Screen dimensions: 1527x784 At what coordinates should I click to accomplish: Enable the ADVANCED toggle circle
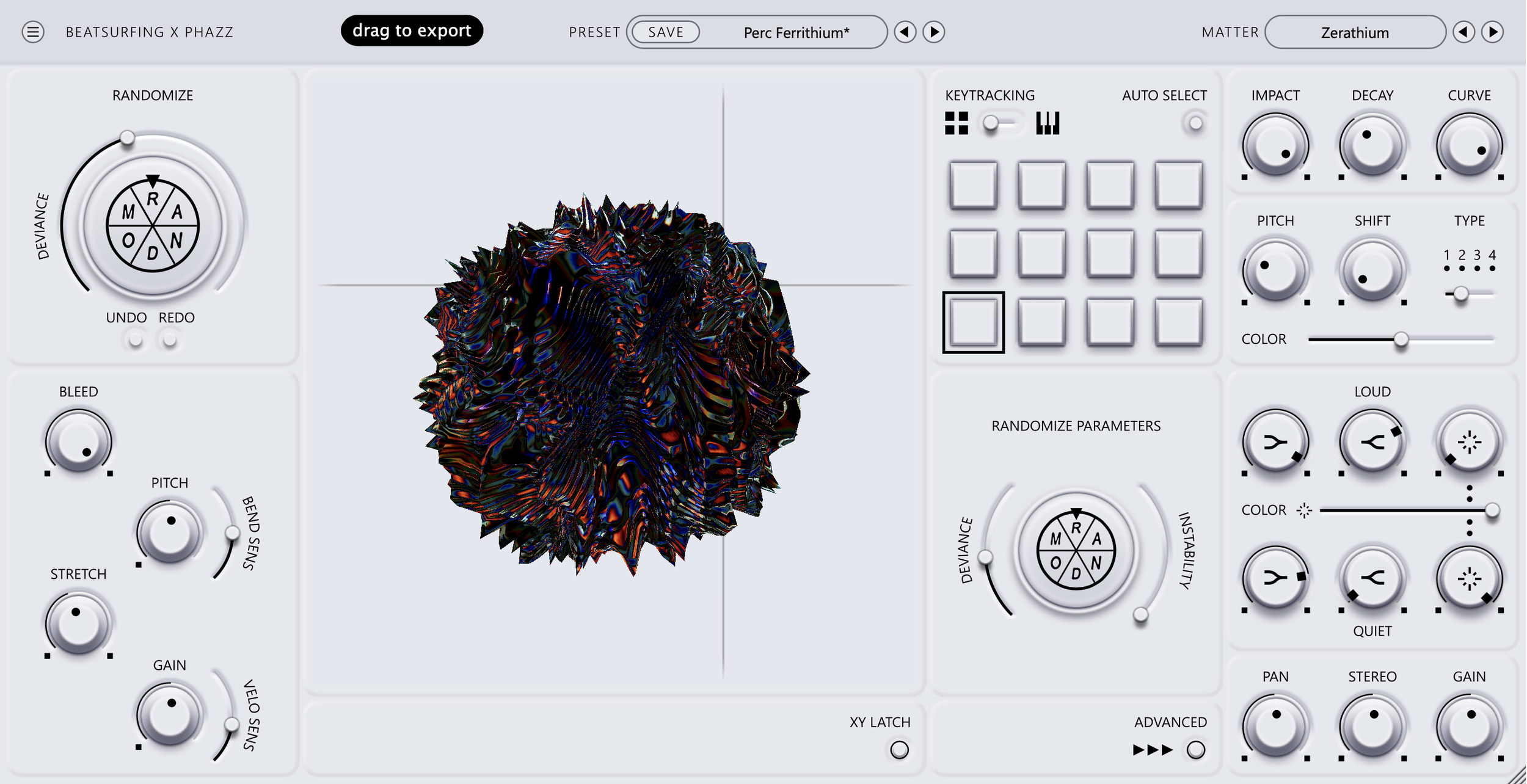[1195, 749]
